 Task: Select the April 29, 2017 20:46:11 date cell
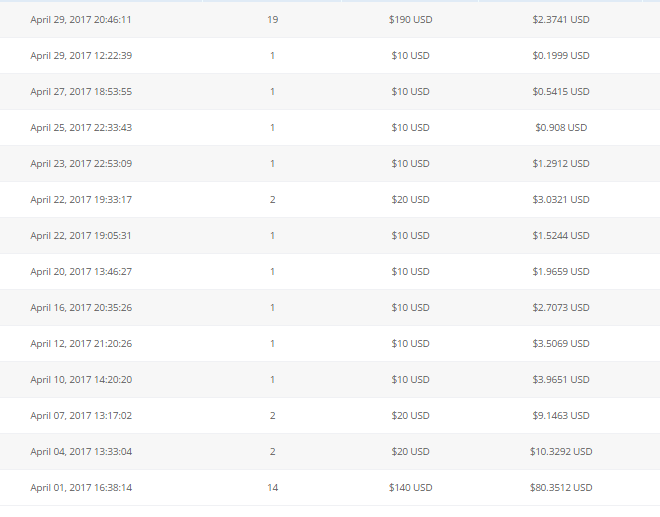click(81, 20)
